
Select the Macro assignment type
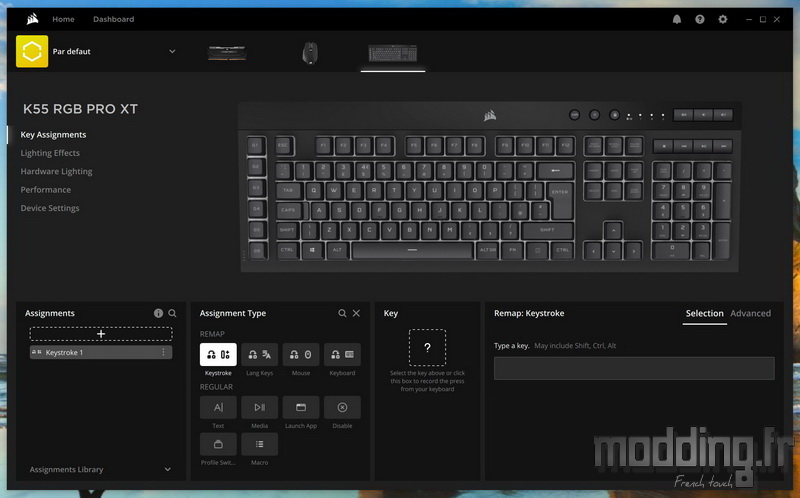tap(259, 444)
